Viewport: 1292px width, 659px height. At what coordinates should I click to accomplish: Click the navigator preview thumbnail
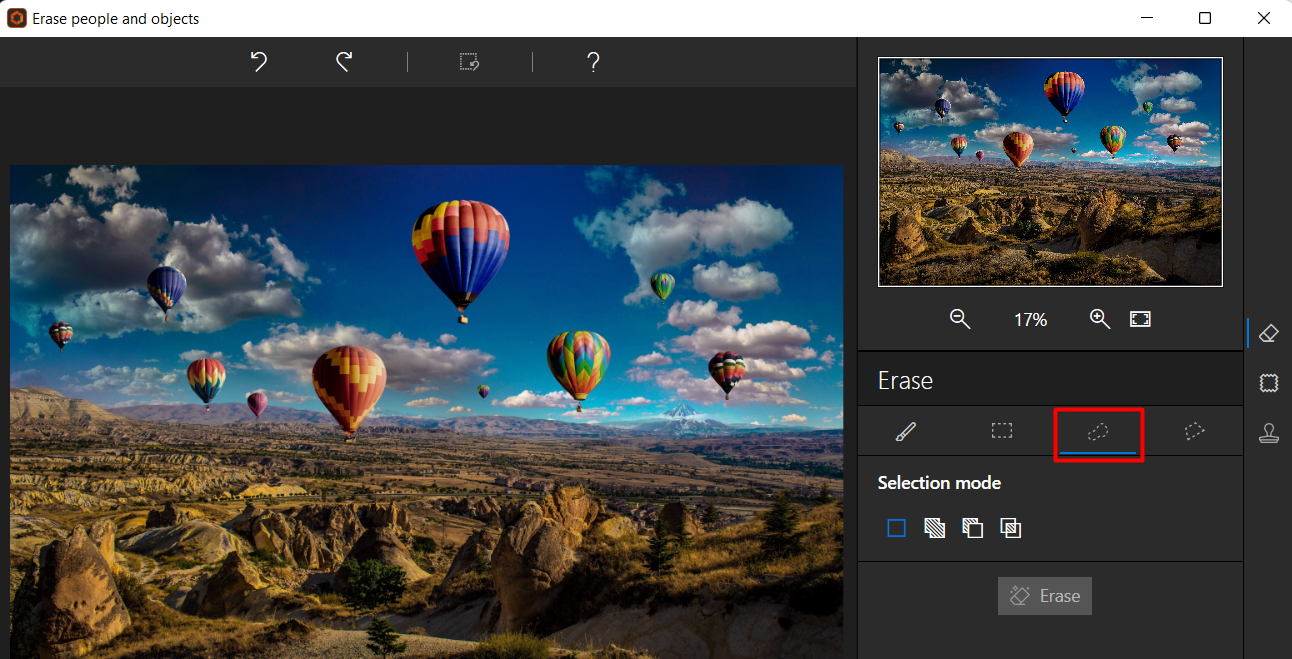1050,172
